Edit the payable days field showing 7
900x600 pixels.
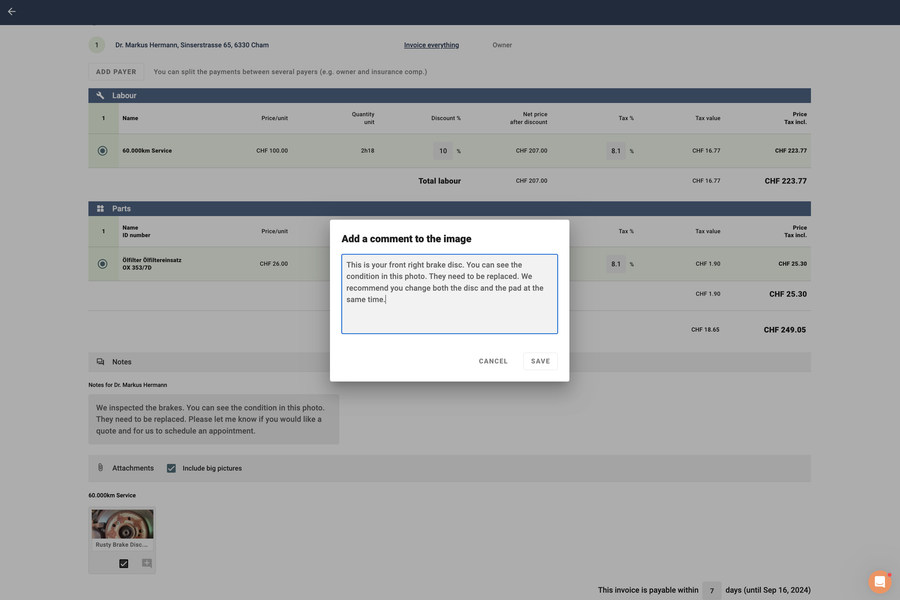tap(712, 590)
